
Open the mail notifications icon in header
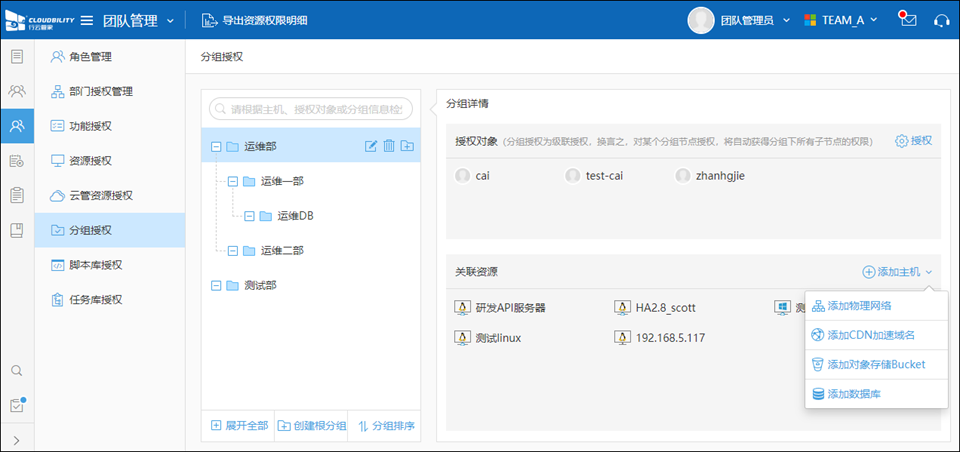click(908, 20)
